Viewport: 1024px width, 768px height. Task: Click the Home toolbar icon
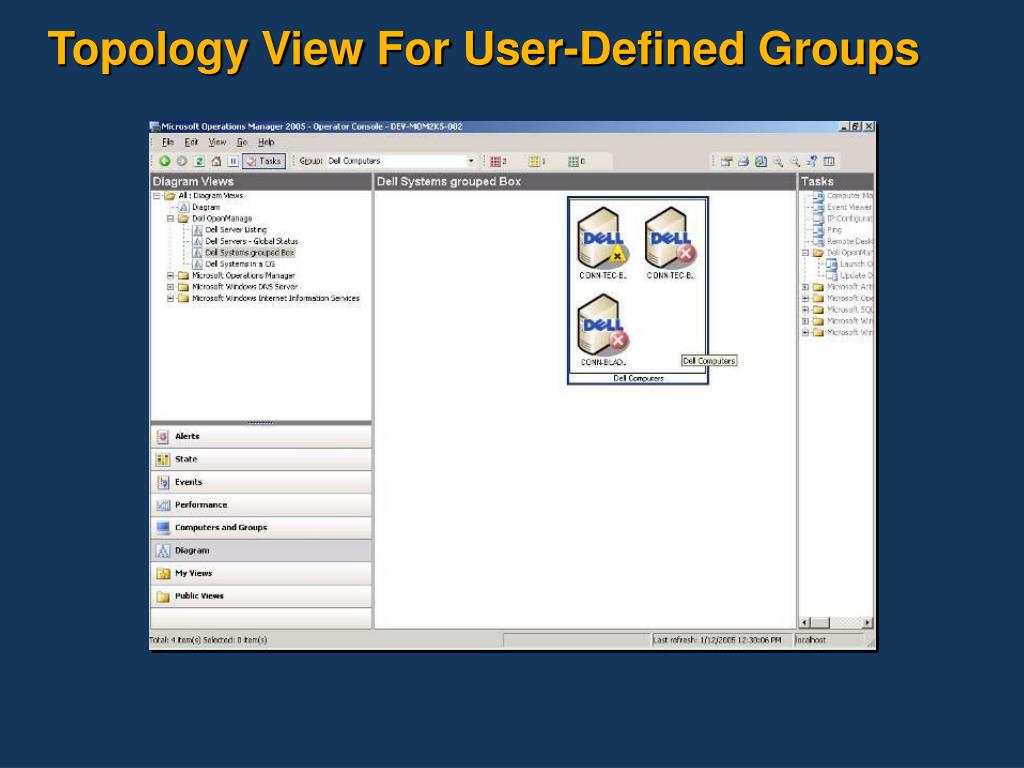click(216, 161)
